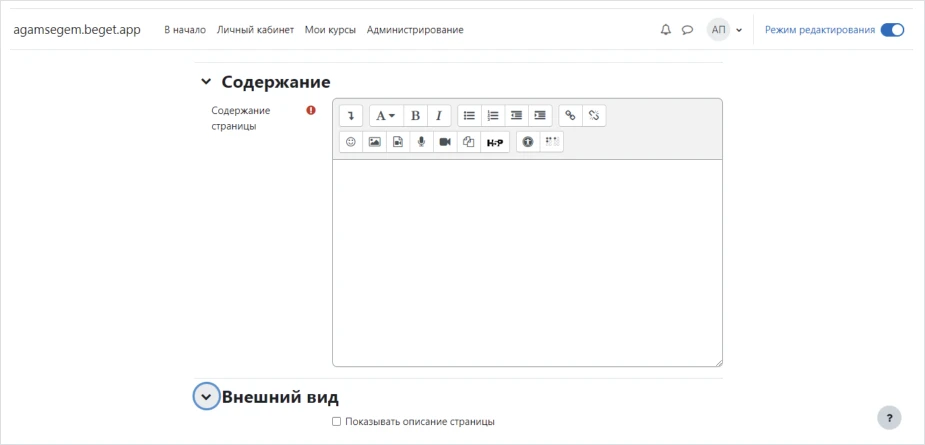The image size is (925, 445).
Task: Click the editor resize handle corner
Action: tap(719, 363)
